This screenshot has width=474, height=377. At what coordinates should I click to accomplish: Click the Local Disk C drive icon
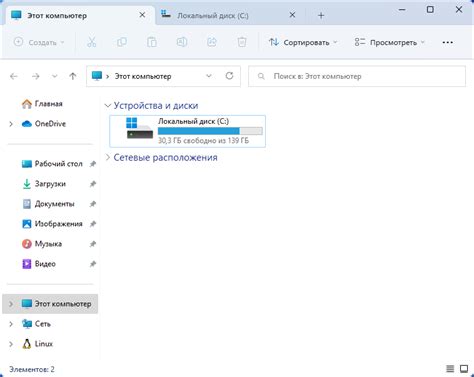139,128
